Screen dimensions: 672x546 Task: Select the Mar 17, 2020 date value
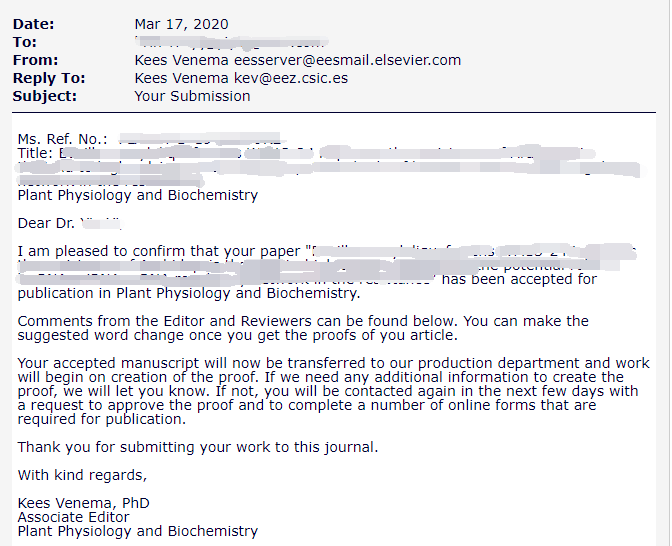click(181, 24)
